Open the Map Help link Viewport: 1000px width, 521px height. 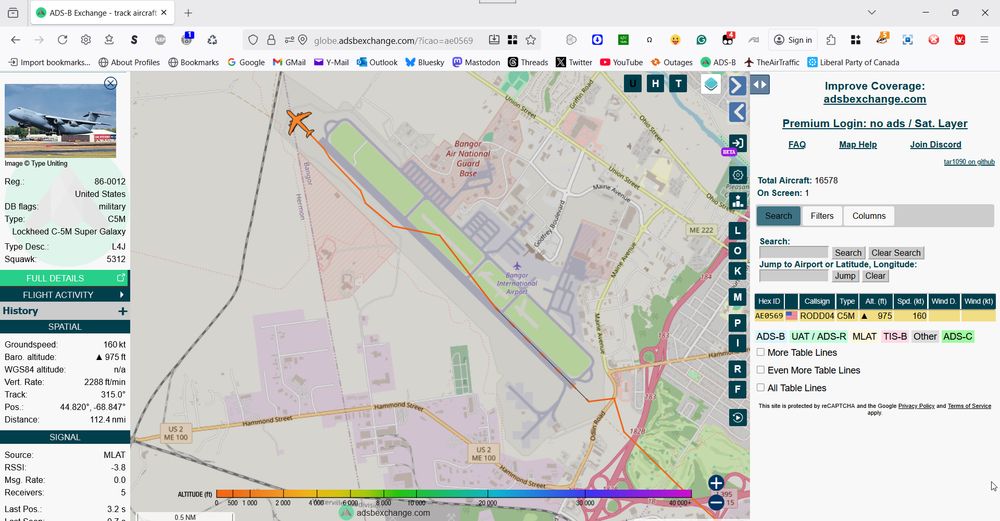click(857, 145)
